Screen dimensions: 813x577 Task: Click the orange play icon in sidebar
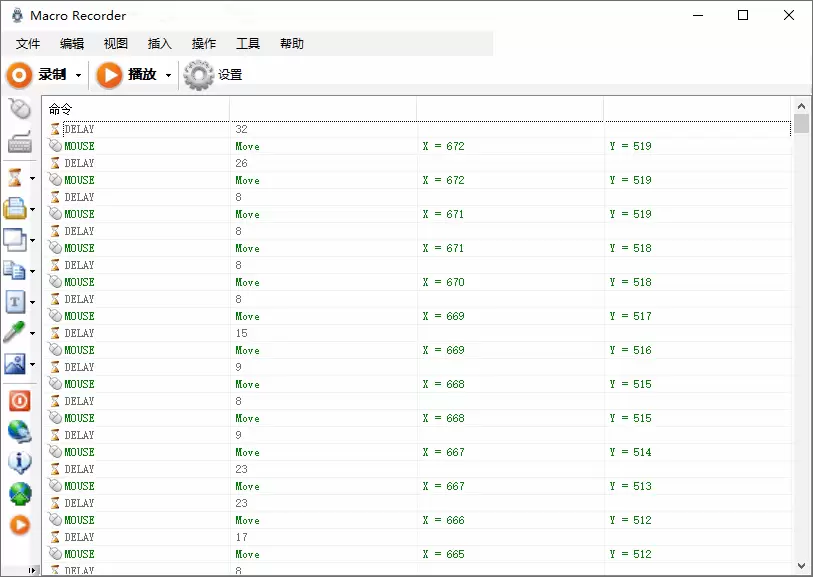(x=20, y=525)
